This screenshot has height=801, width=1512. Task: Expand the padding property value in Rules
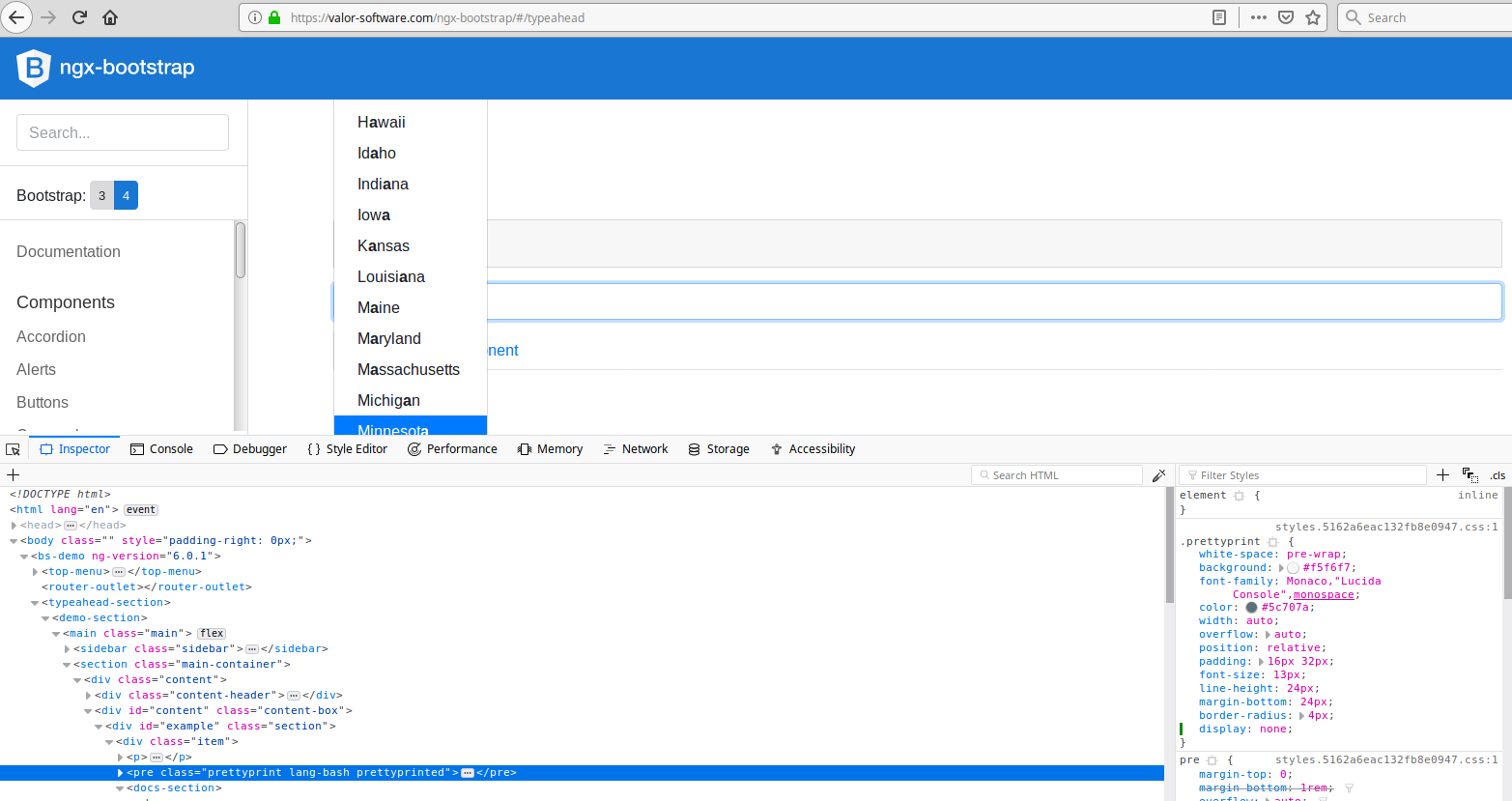(x=1261, y=661)
